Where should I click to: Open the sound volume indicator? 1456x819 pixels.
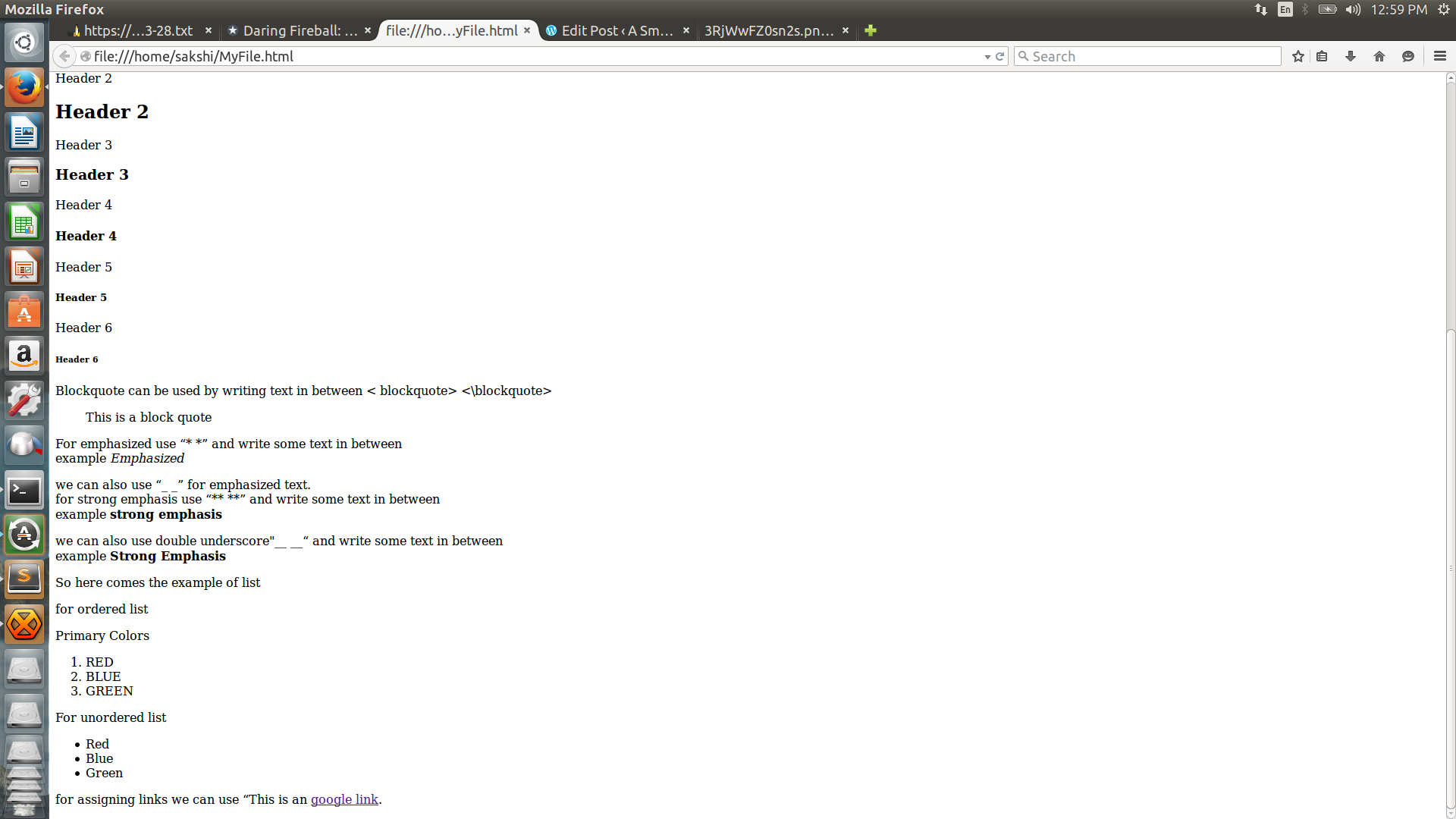(x=1353, y=9)
